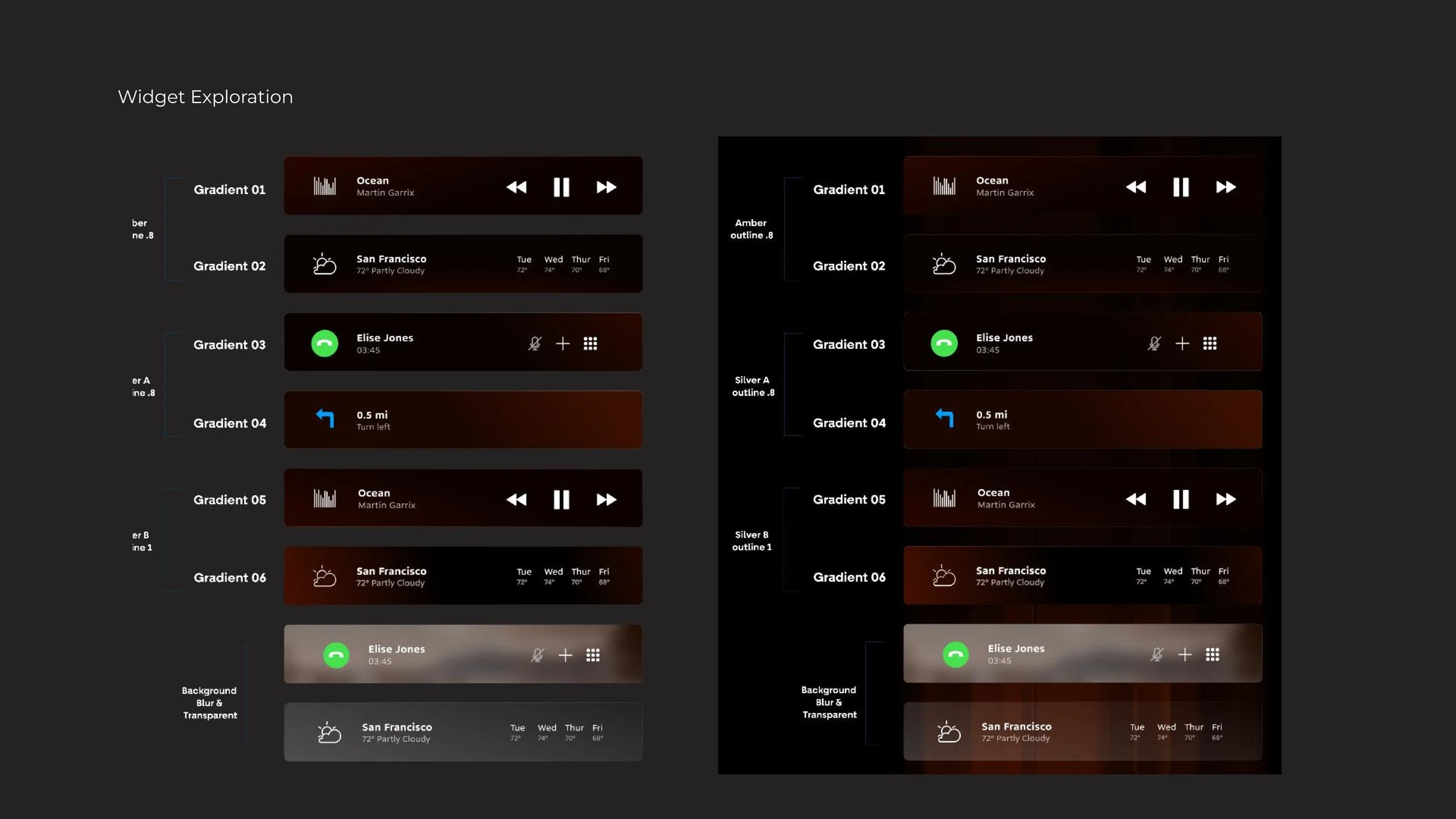Select Fri forecast in right panel's Gradient 02 widget
This screenshot has height=819, width=1456.
tap(1223, 264)
